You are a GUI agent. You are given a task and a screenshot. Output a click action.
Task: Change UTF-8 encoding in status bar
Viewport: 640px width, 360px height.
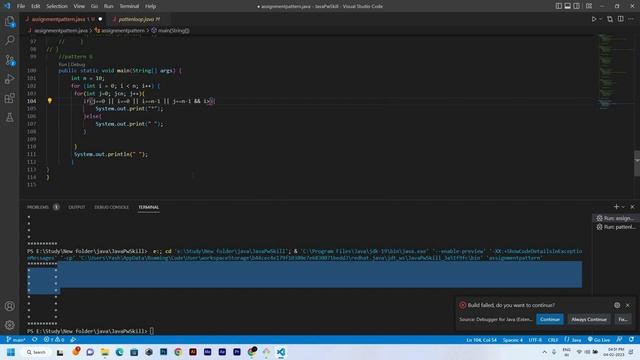click(x=535, y=340)
